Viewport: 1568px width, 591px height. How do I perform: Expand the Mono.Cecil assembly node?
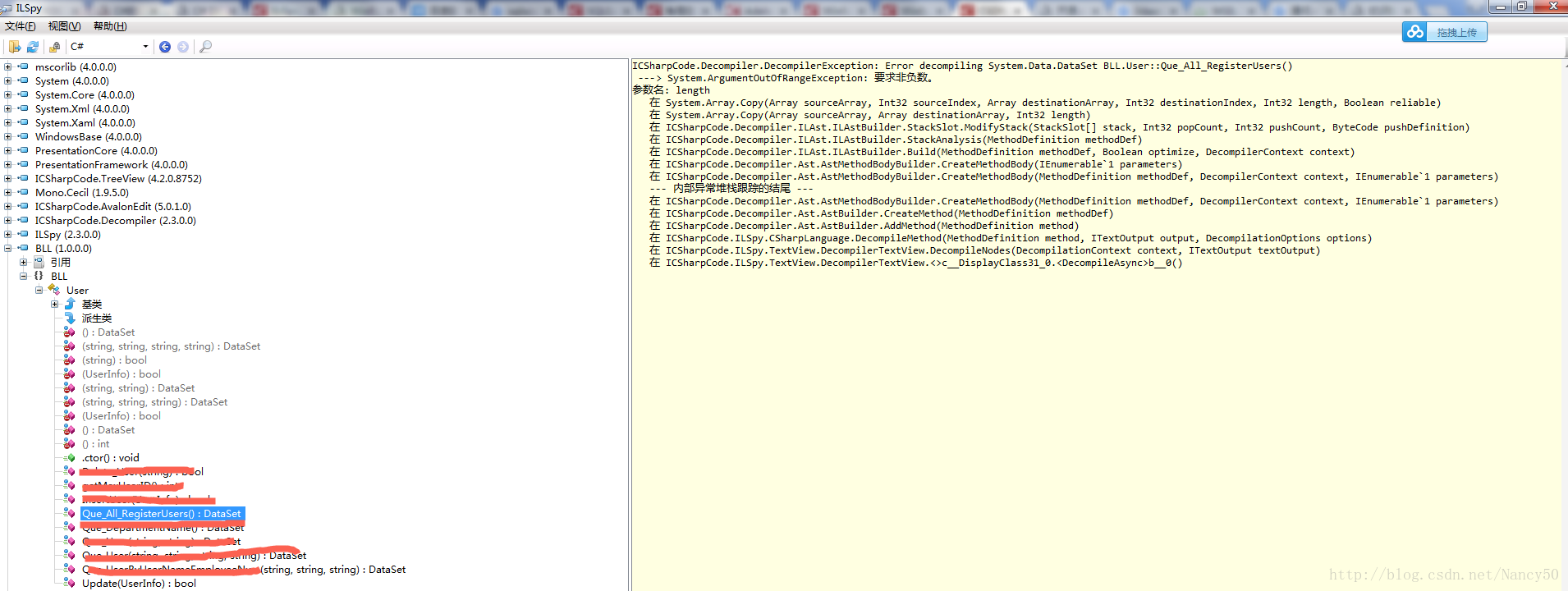click(7, 193)
